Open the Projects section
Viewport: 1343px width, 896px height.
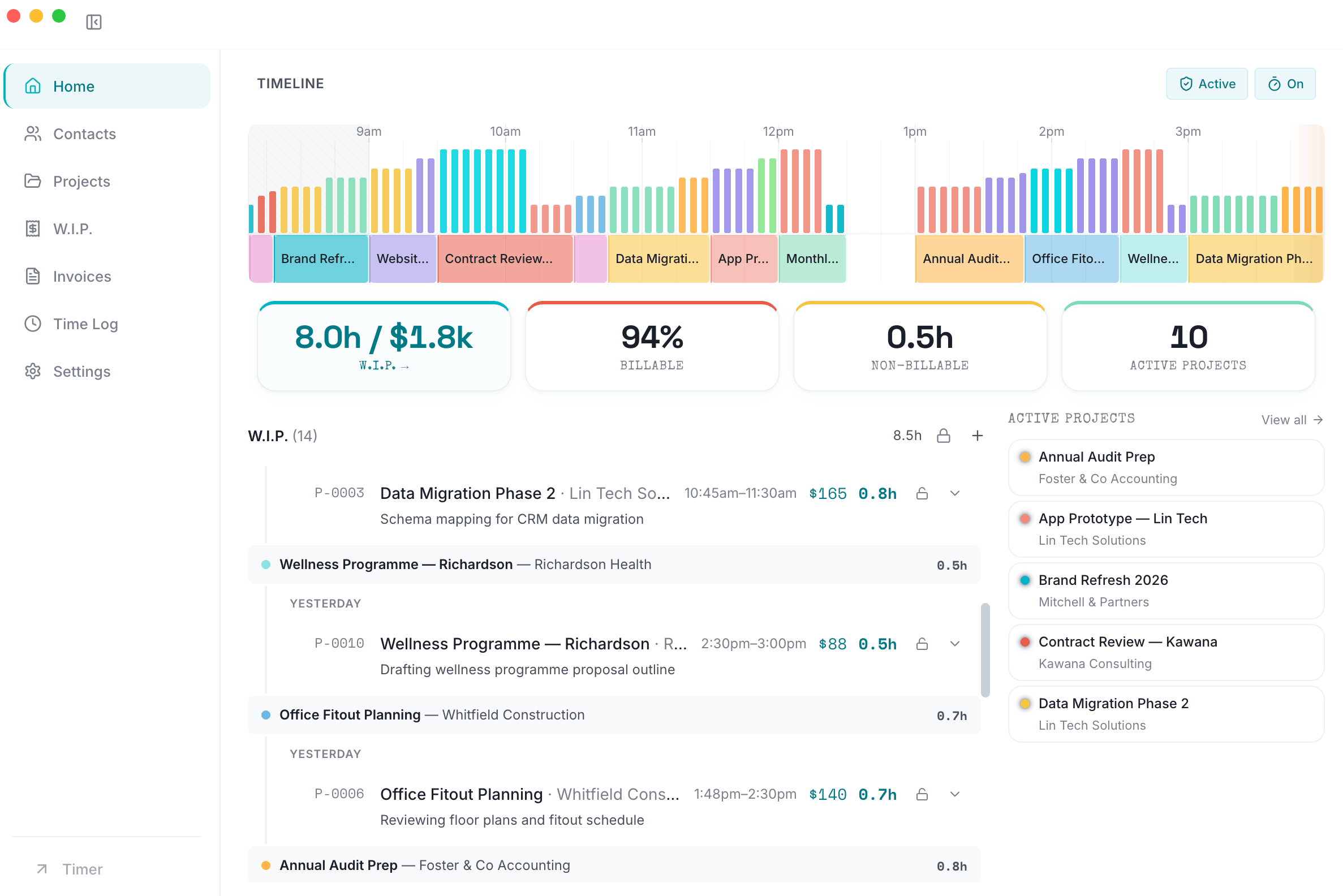tap(107, 181)
